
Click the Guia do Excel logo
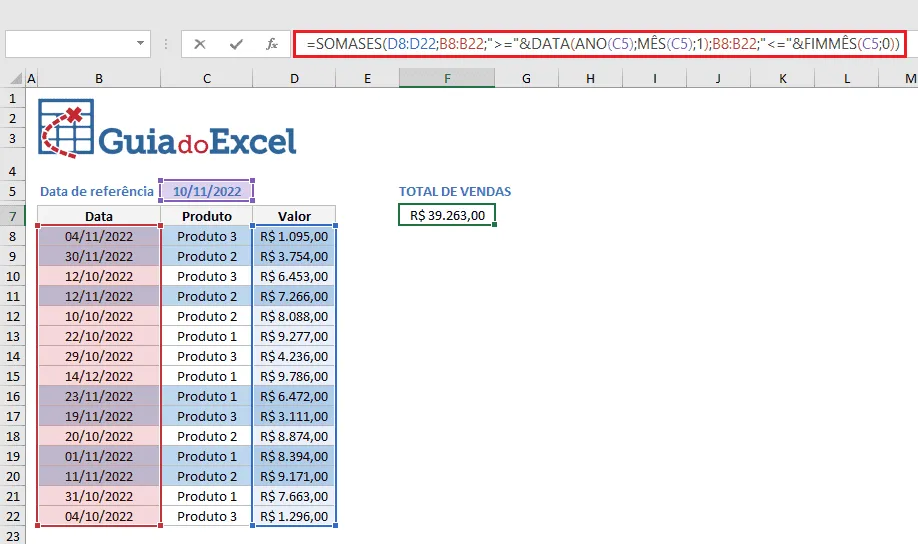tap(167, 129)
